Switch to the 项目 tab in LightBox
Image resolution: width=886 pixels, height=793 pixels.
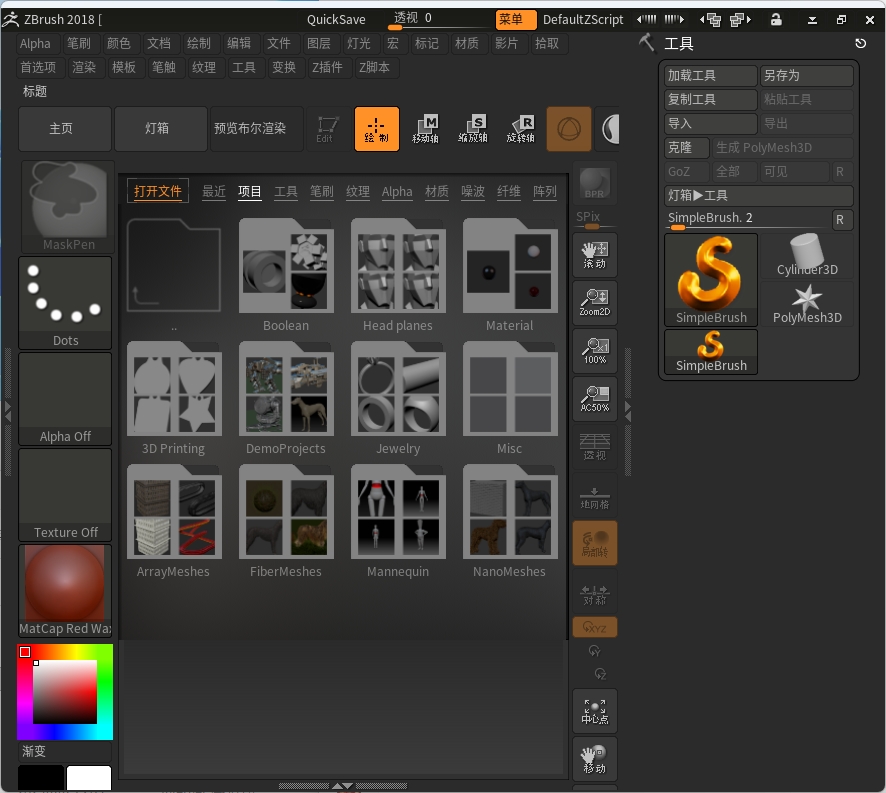pos(250,191)
